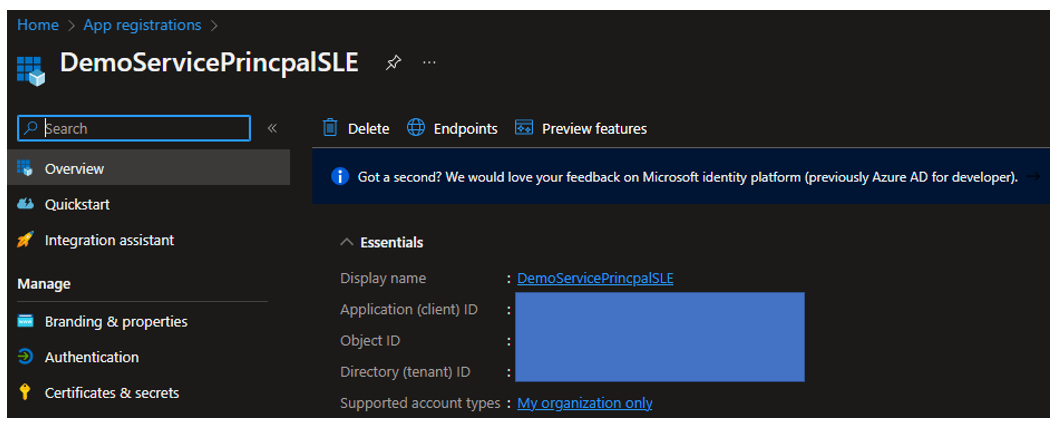This screenshot has width=1060, height=430.
Task: Click the Authentication arrow icon
Action: pyautogui.click(x=25, y=357)
